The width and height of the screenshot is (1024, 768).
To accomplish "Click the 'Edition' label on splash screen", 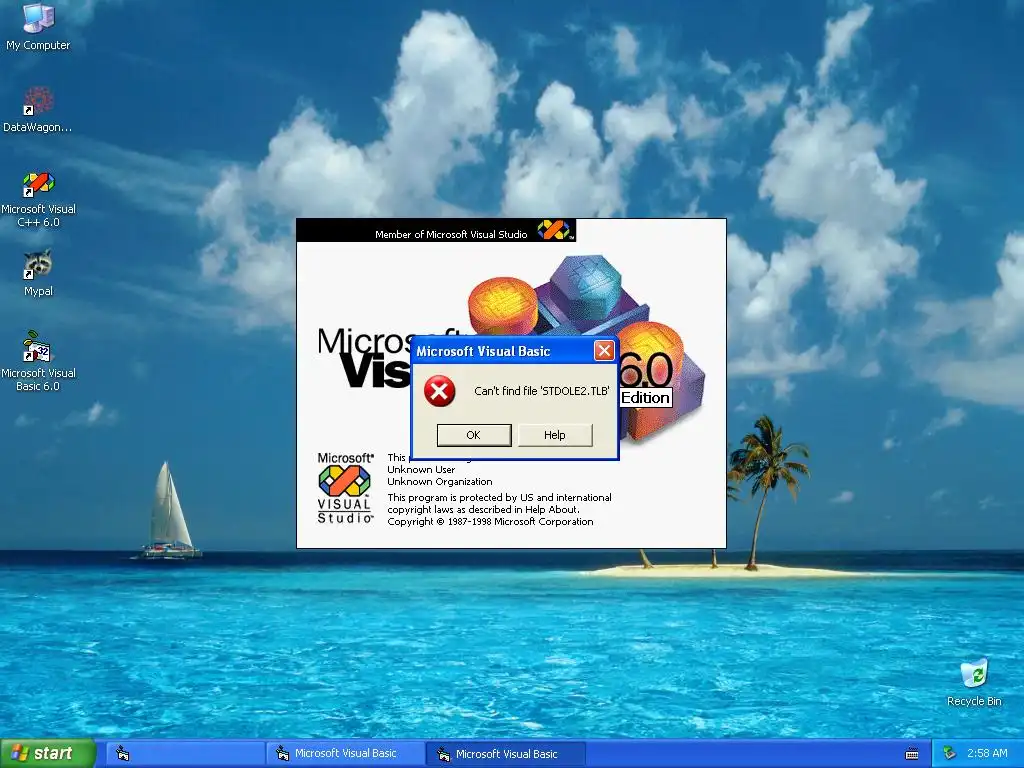I will pos(645,398).
